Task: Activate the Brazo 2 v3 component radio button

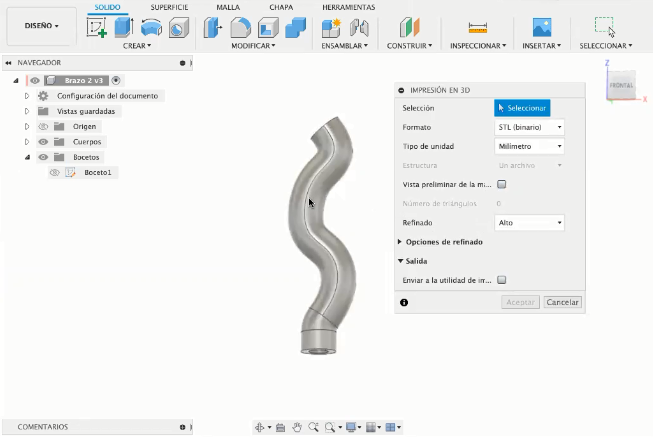Action: coord(116,80)
